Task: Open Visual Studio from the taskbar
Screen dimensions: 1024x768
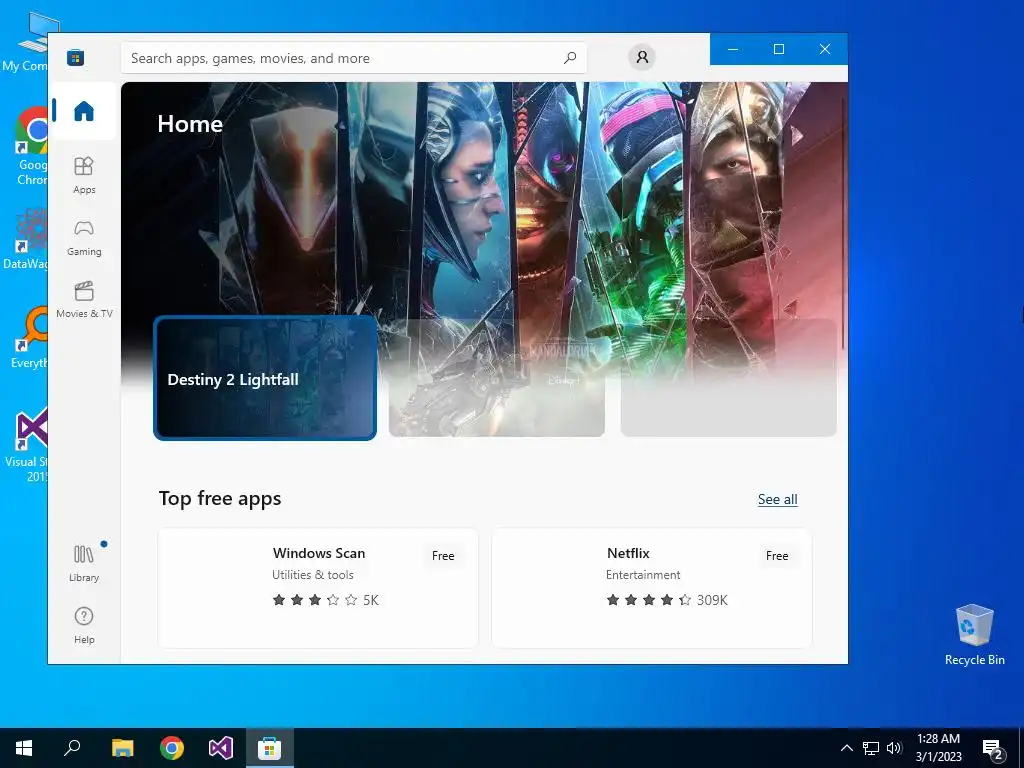Action: click(x=221, y=748)
